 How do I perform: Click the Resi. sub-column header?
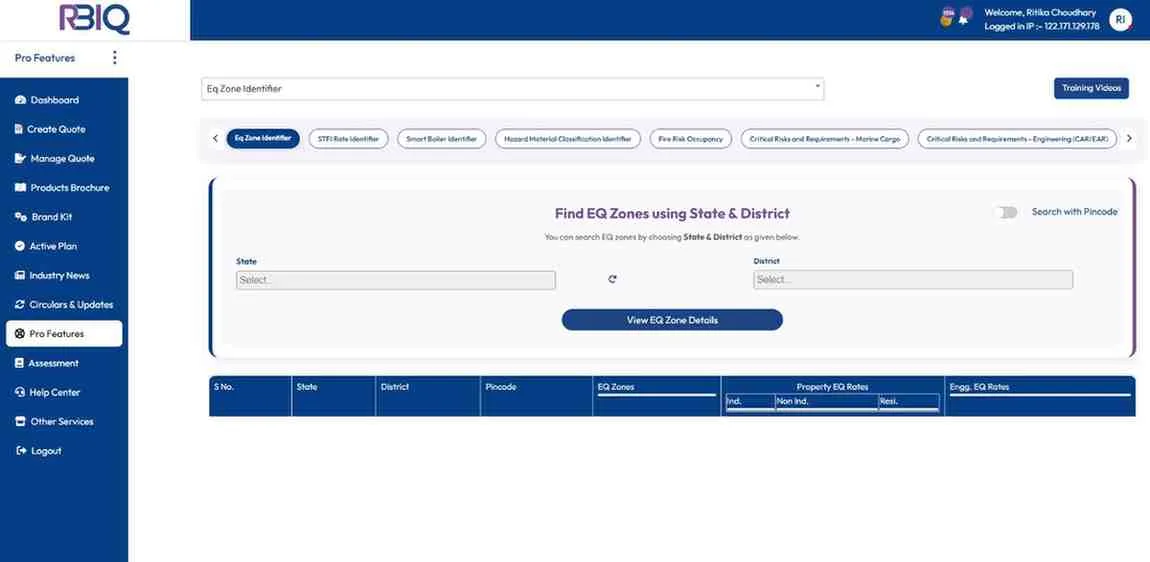[909, 401]
